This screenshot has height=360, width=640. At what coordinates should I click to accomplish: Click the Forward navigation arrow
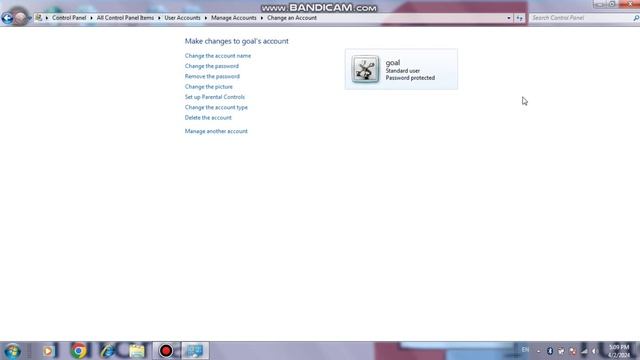click(20, 18)
